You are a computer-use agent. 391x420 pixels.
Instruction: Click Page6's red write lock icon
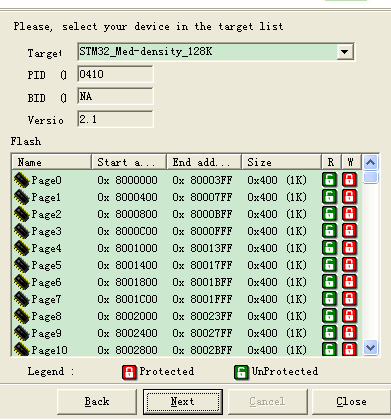(349, 282)
